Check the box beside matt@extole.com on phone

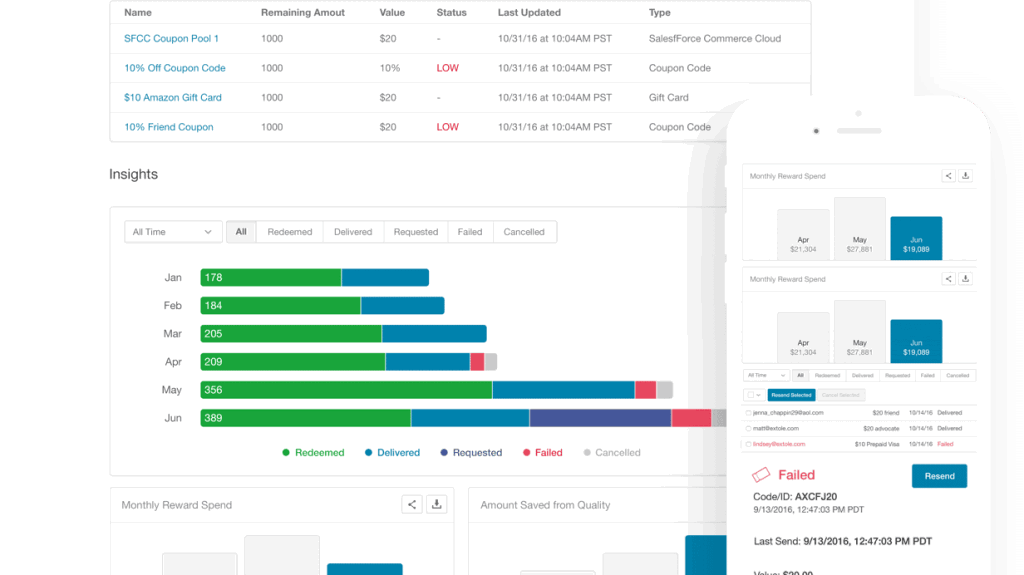pos(748,429)
